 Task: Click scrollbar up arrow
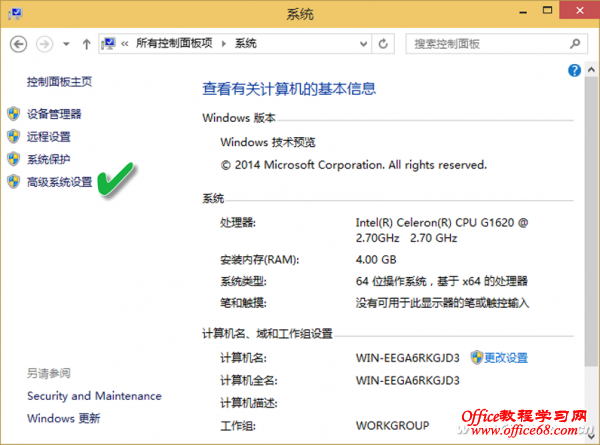point(591,70)
